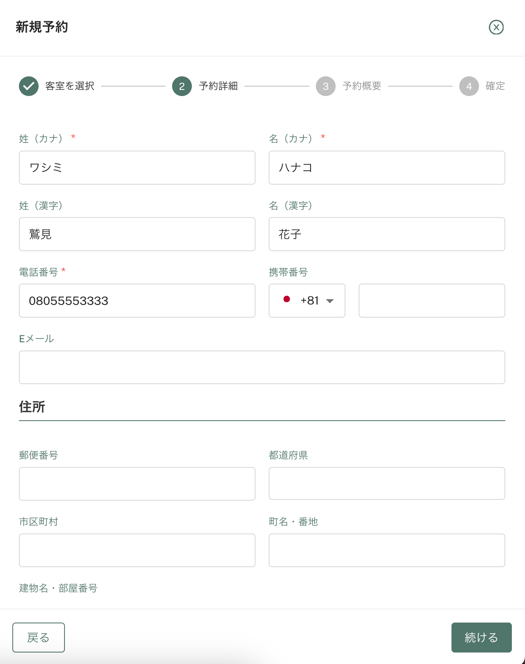Viewport: 525px width, 664px height.
Task: Click the empty 携帯番号 number field
Action: coord(431,301)
